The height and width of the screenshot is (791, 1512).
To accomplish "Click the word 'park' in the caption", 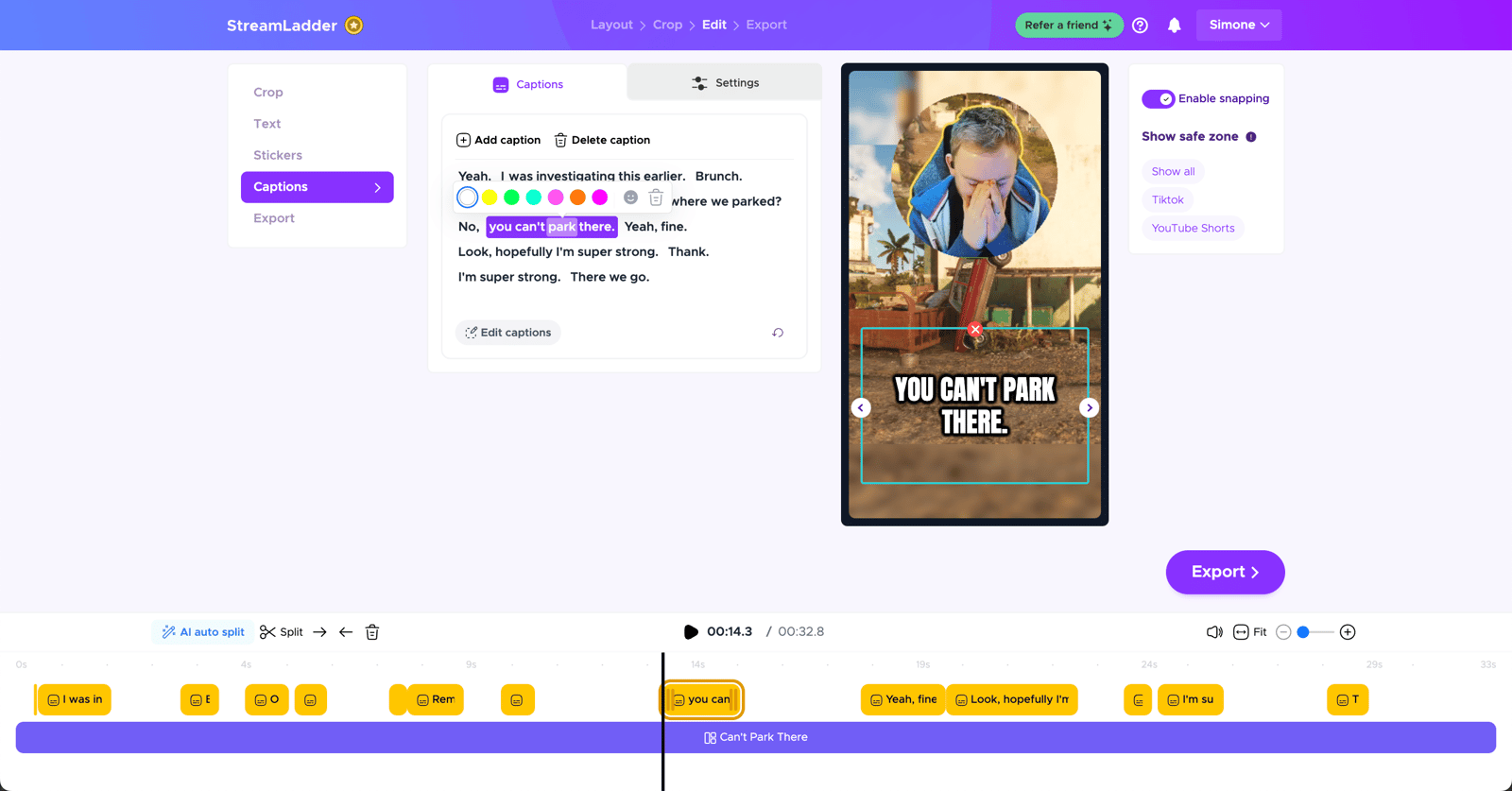I will [x=561, y=227].
